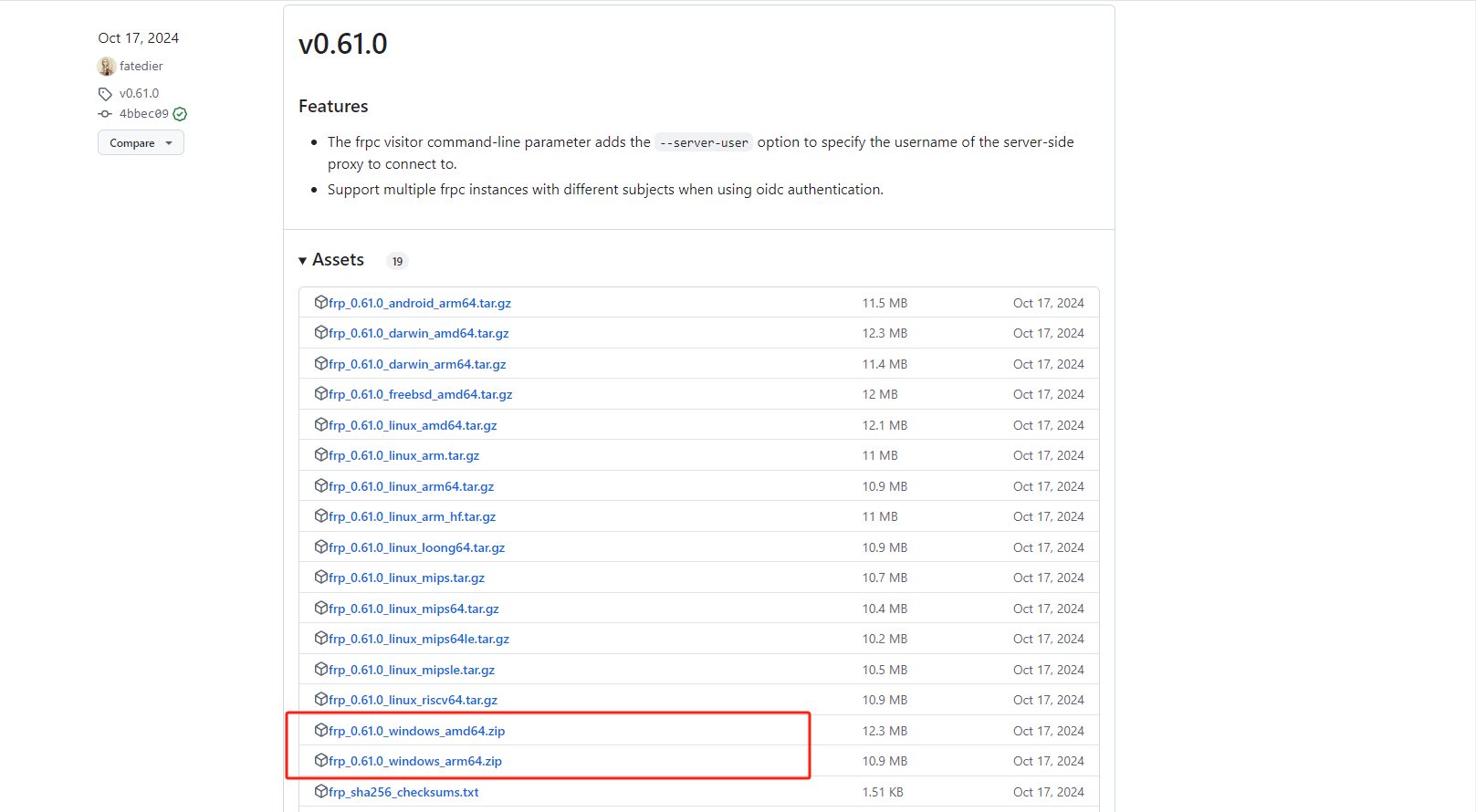Click the fatedier avatar image
The width and height of the screenshot is (1476, 812).
(107, 67)
